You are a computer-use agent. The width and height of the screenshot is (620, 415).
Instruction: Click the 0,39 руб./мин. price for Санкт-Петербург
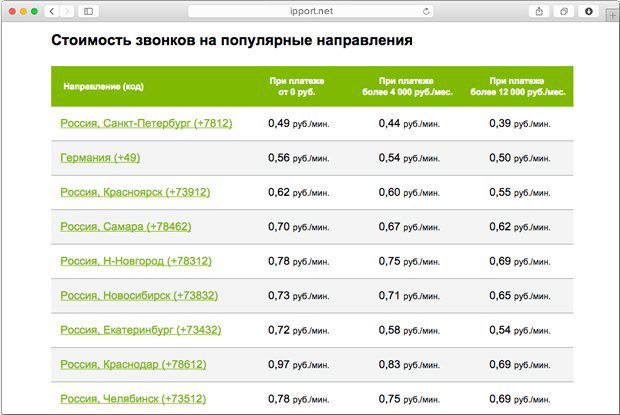click(x=520, y=123)
